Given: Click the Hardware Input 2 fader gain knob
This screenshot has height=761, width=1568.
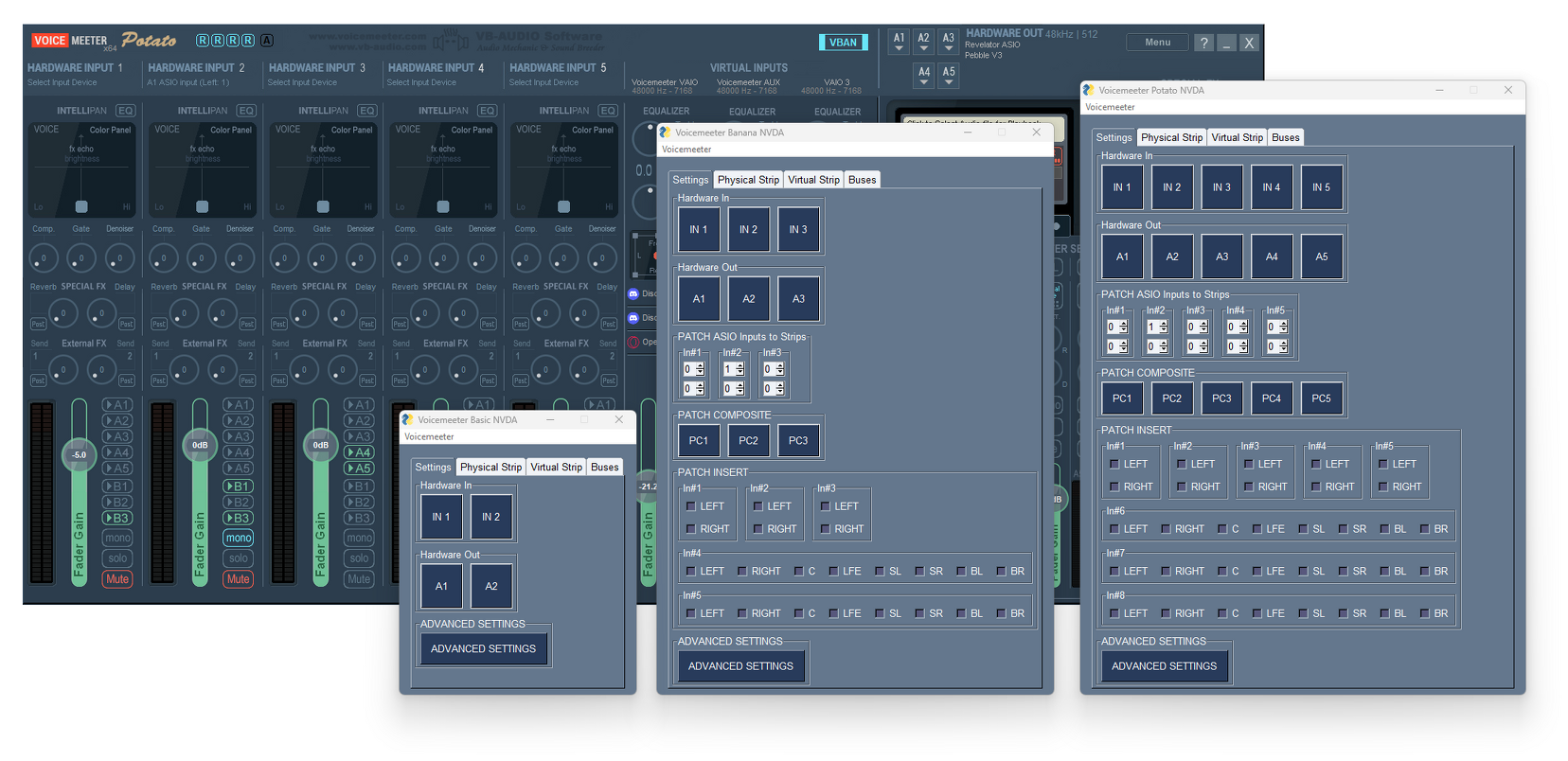Looking at the screenshot, I should pos(200,445).
